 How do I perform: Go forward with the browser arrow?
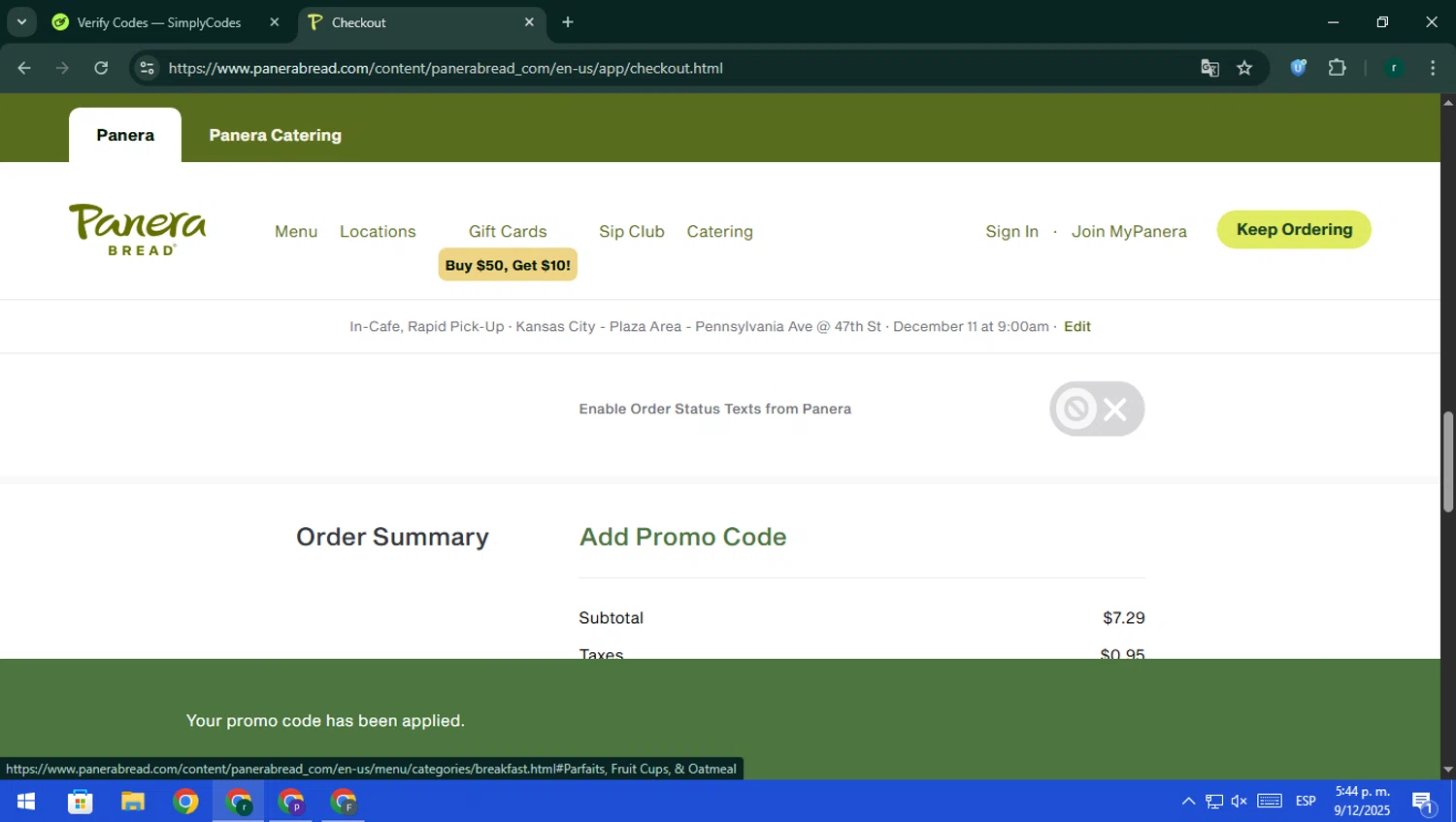[x=62, y=68]
